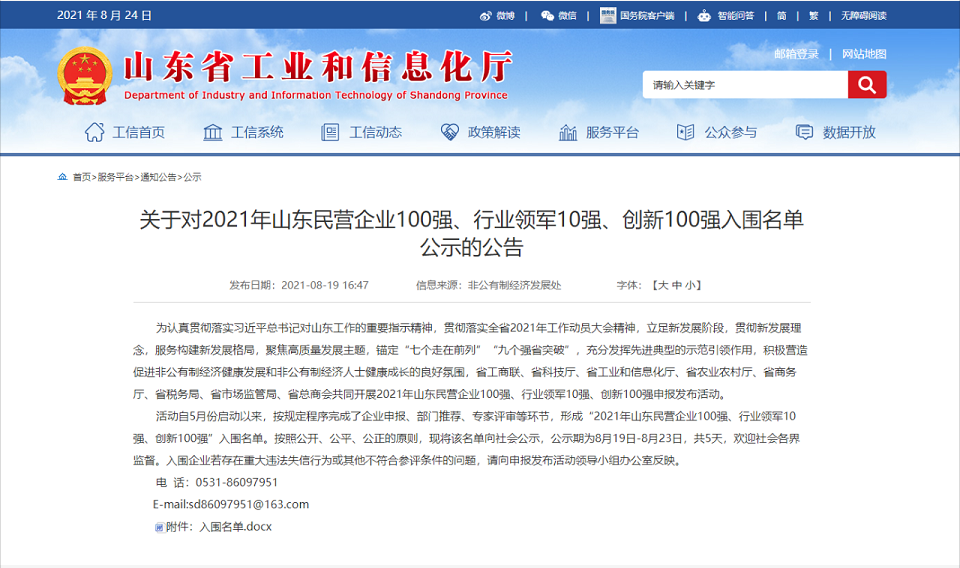The image size is (960, 568).
Task: Select the 服务平台 navigation item
Action: (598, 132)
